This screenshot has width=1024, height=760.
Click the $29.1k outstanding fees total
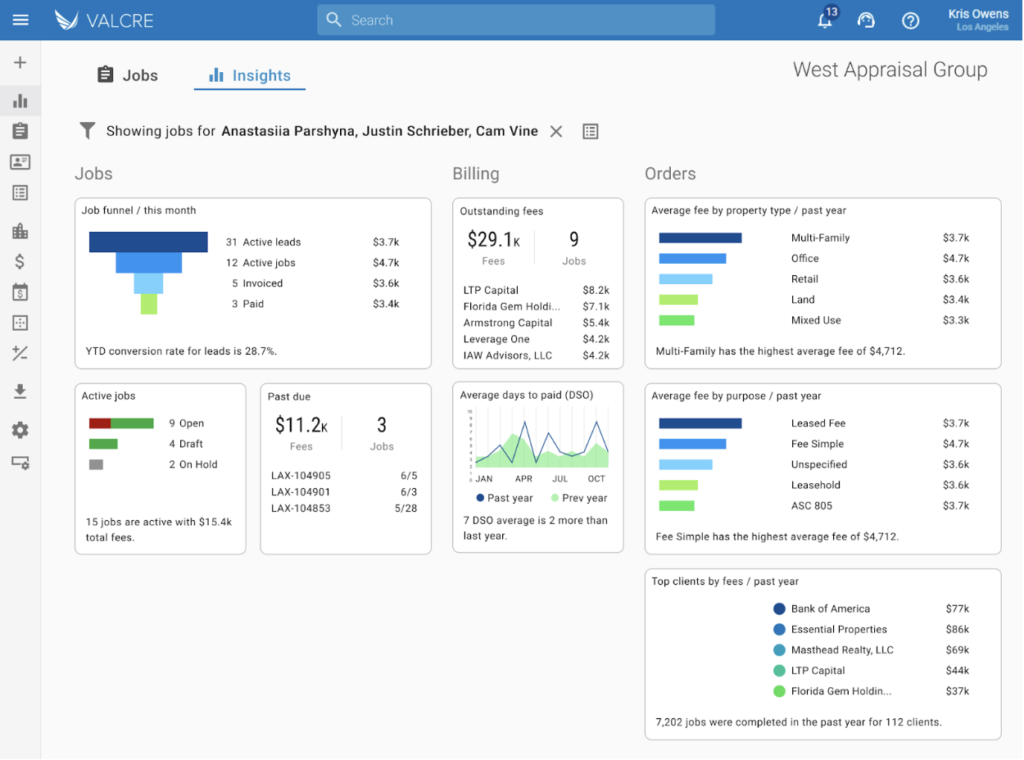point(494,240)
